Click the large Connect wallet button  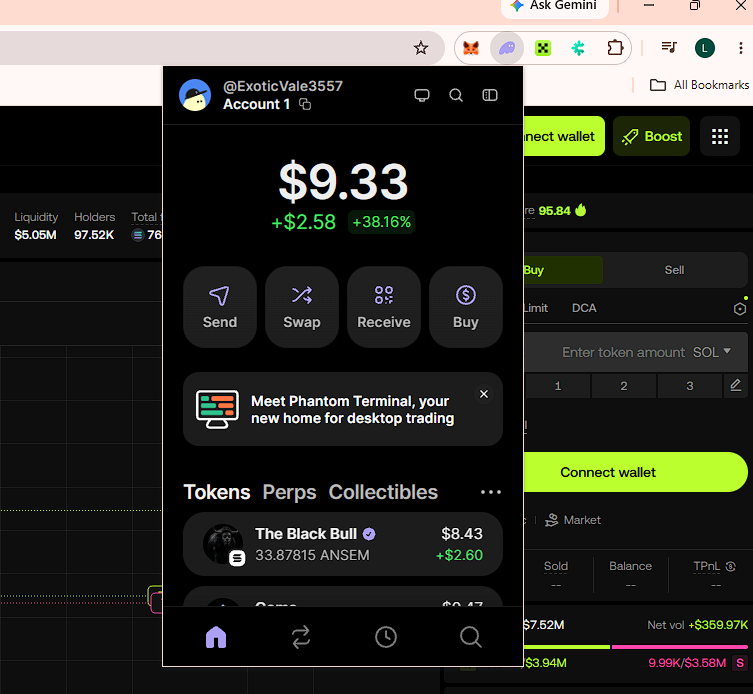point(635,472)
